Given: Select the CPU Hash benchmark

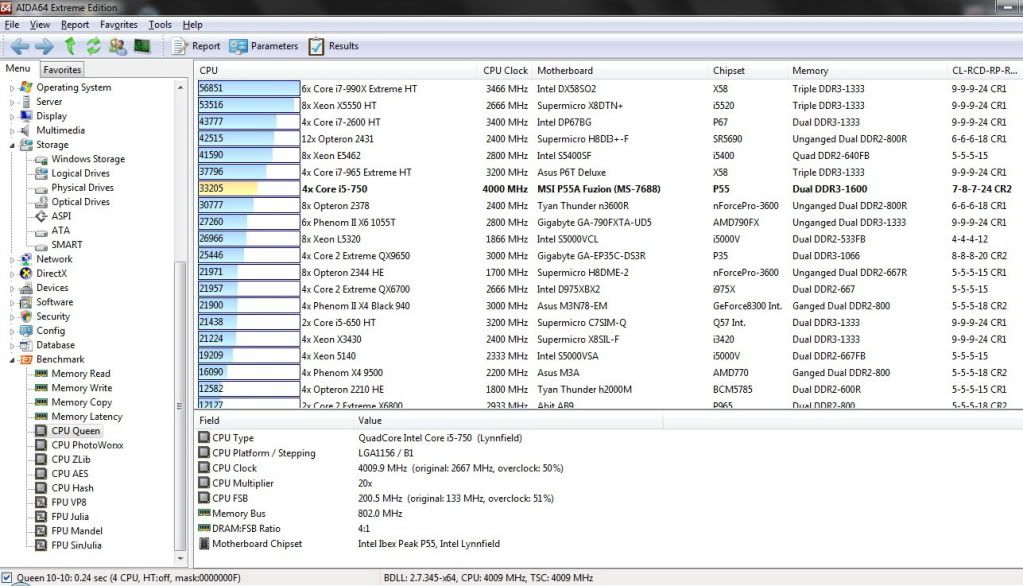Looking at the screenshot, I should tap(72, 488).
